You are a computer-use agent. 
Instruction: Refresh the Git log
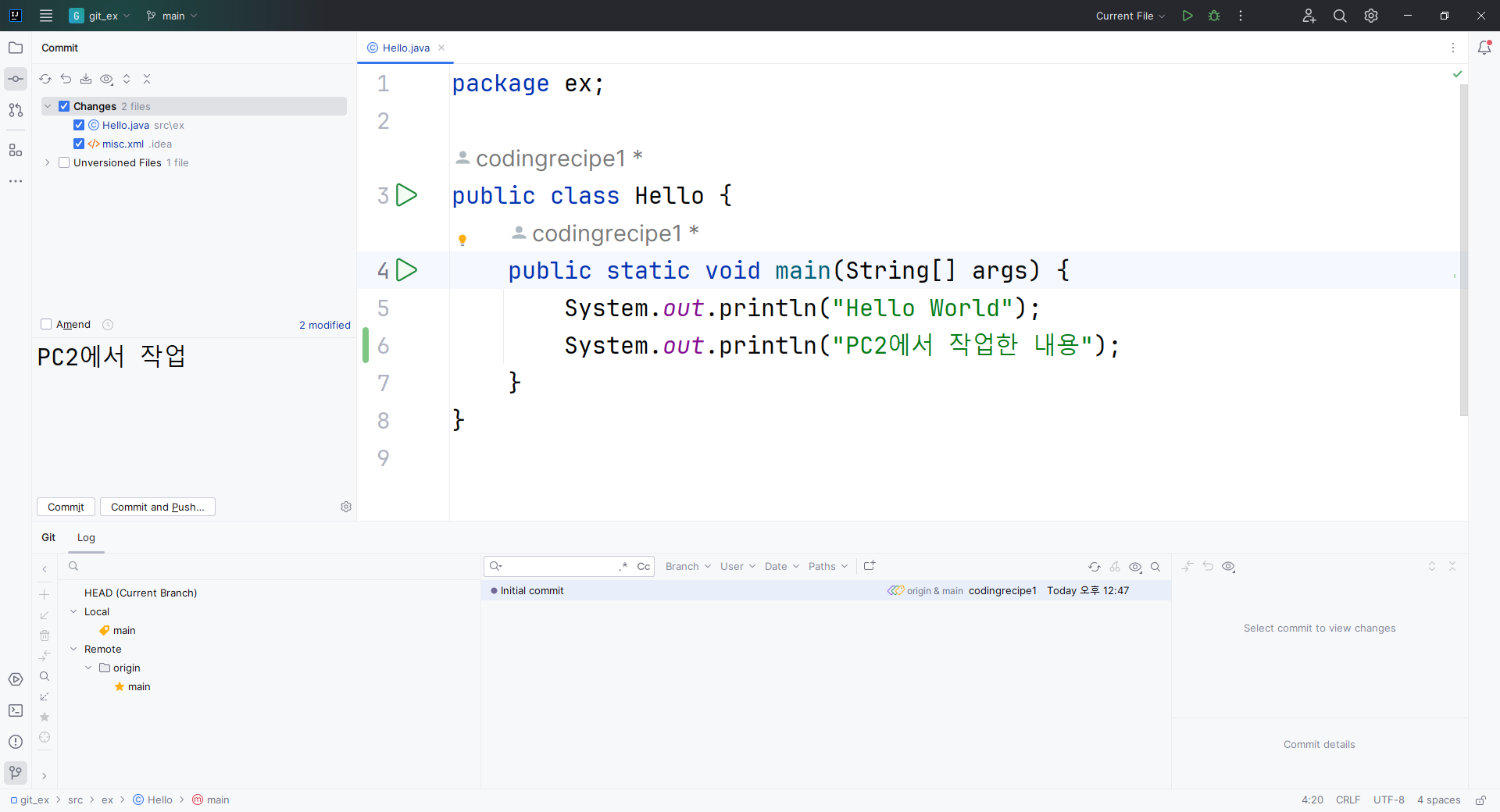click(1095, 567)
